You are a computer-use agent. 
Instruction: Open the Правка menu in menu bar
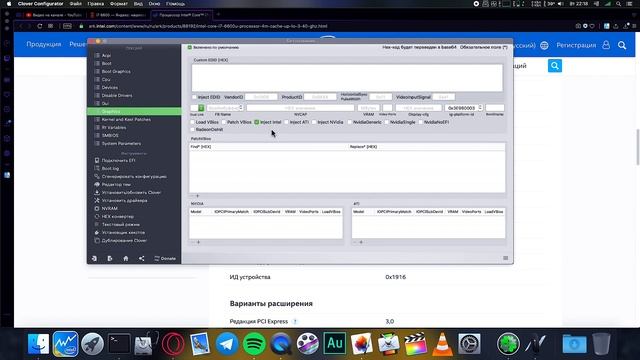pyautogui.click(x=96, y=4)
